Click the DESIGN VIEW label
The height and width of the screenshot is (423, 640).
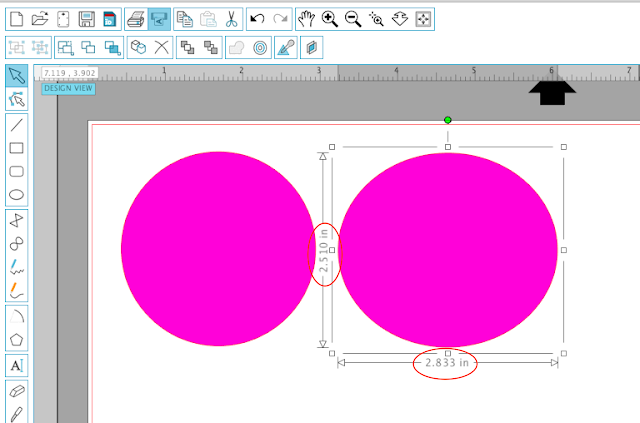tap(68, 88)
